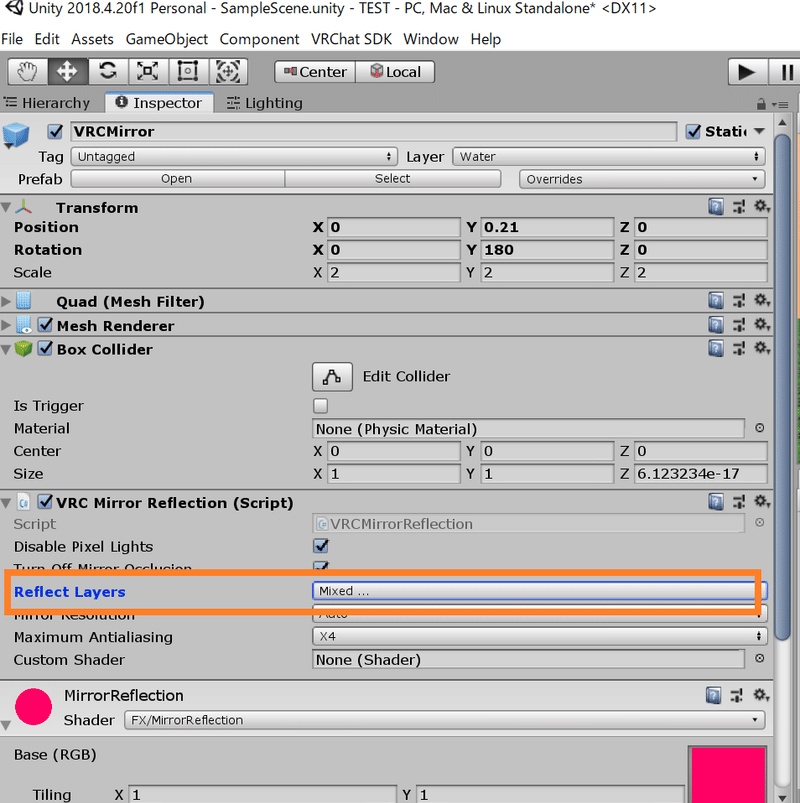Open the prefab Overrides dropdown

click(642, 179)
